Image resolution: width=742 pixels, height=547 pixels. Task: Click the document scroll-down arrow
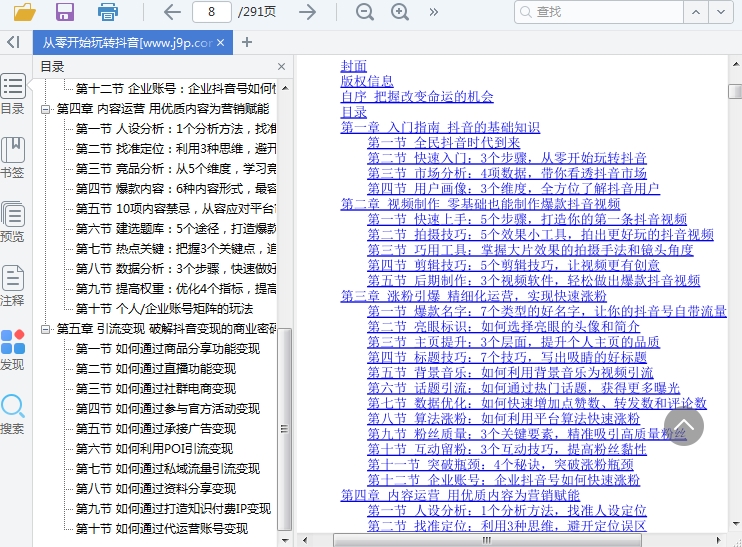(735, 523)
